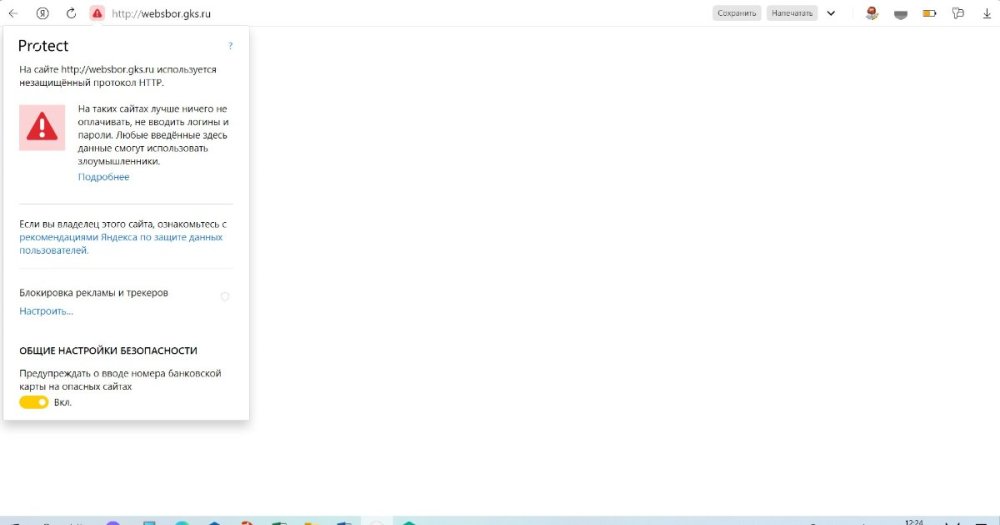Click the Блокировка рекламы и трекеров label
The height and width of the screenshot is (525, 1000).
coord(94,293)
